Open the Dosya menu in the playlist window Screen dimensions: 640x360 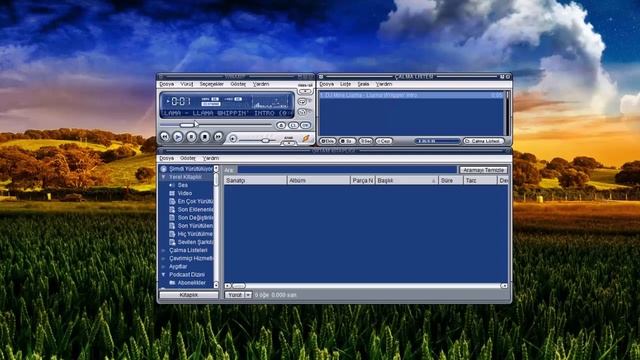point(327,84)
